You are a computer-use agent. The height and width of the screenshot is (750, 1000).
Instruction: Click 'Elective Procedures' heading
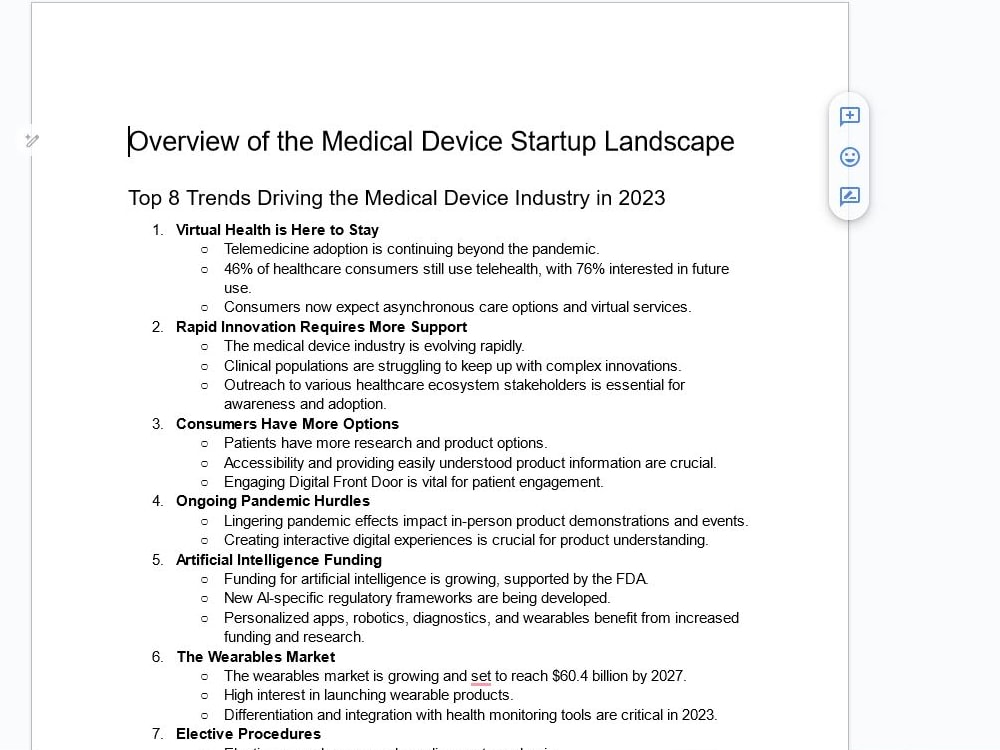[248, 733]
